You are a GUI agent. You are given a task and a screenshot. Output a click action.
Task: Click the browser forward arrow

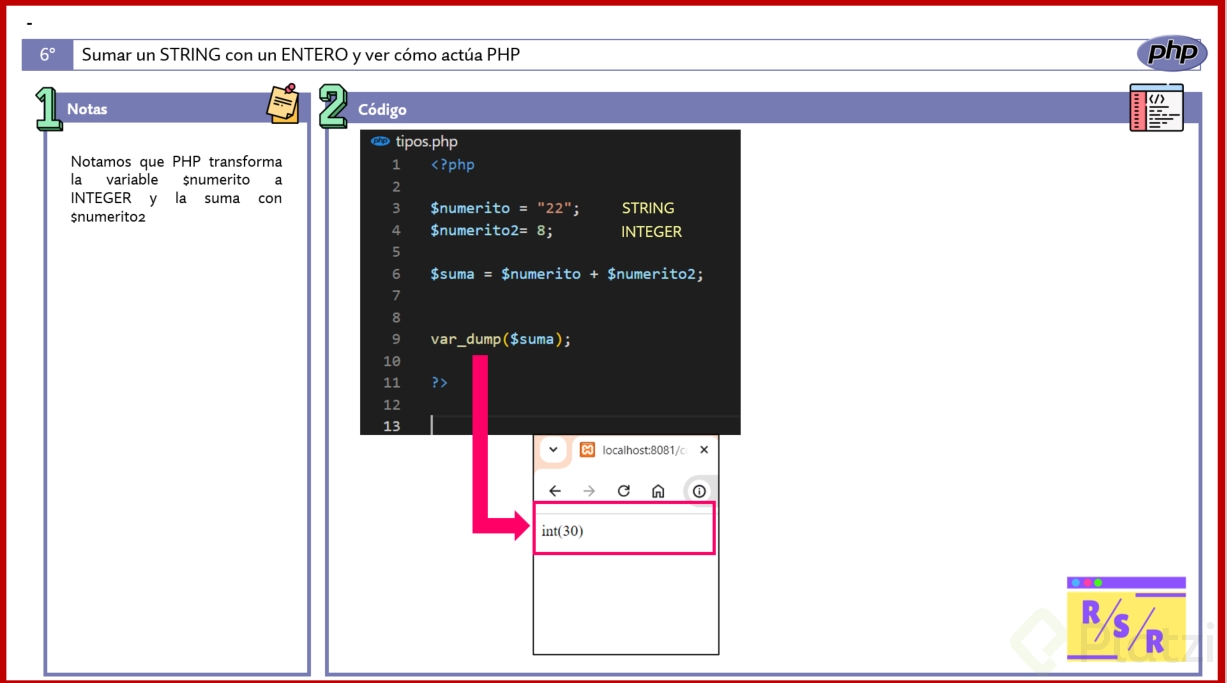coord(589,491)
